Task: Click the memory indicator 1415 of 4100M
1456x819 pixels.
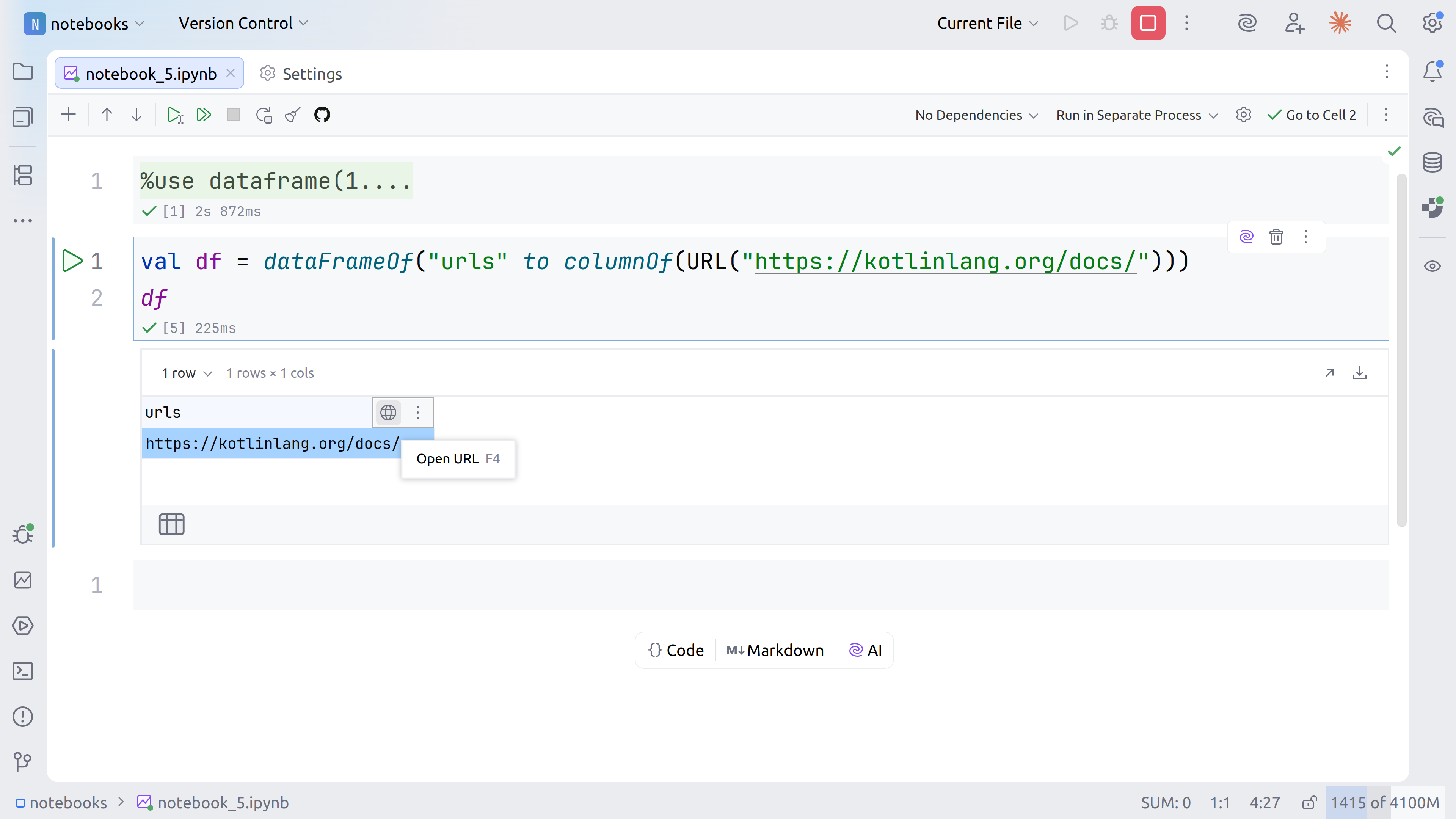Action: coord(1384,803)
